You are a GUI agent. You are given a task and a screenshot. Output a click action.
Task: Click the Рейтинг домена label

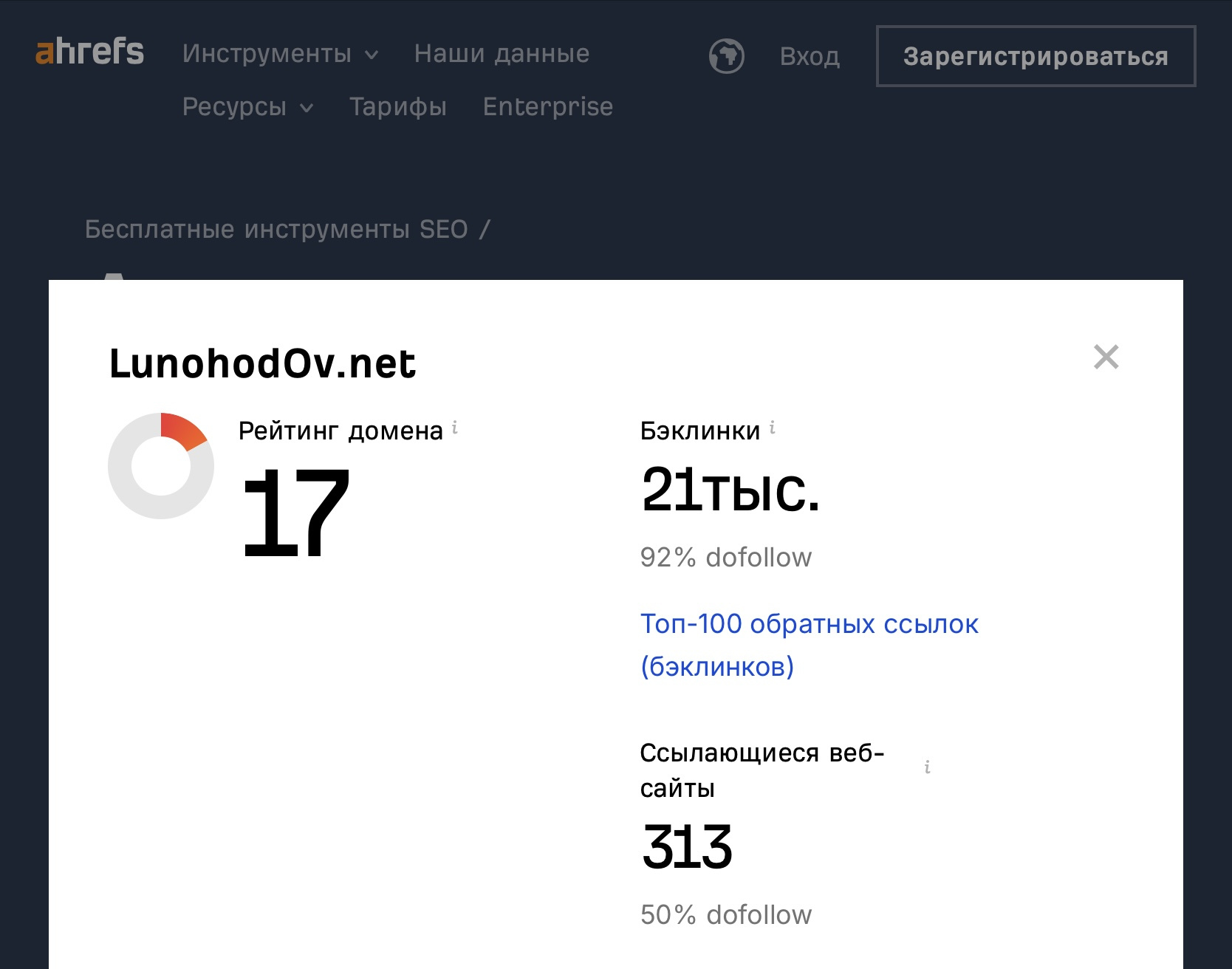coord(340,431)
